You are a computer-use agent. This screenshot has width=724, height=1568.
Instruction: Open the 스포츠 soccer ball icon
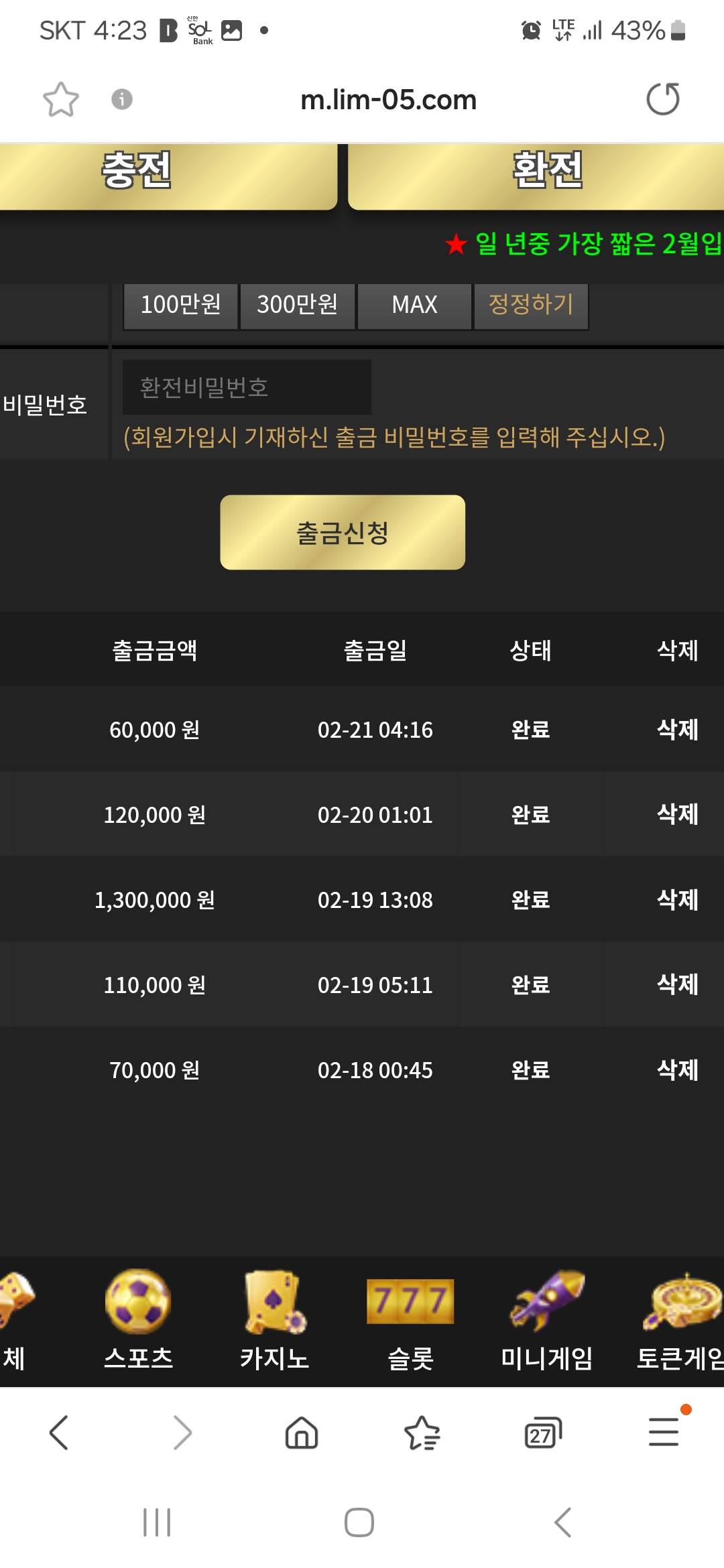tap(138, 1301)
